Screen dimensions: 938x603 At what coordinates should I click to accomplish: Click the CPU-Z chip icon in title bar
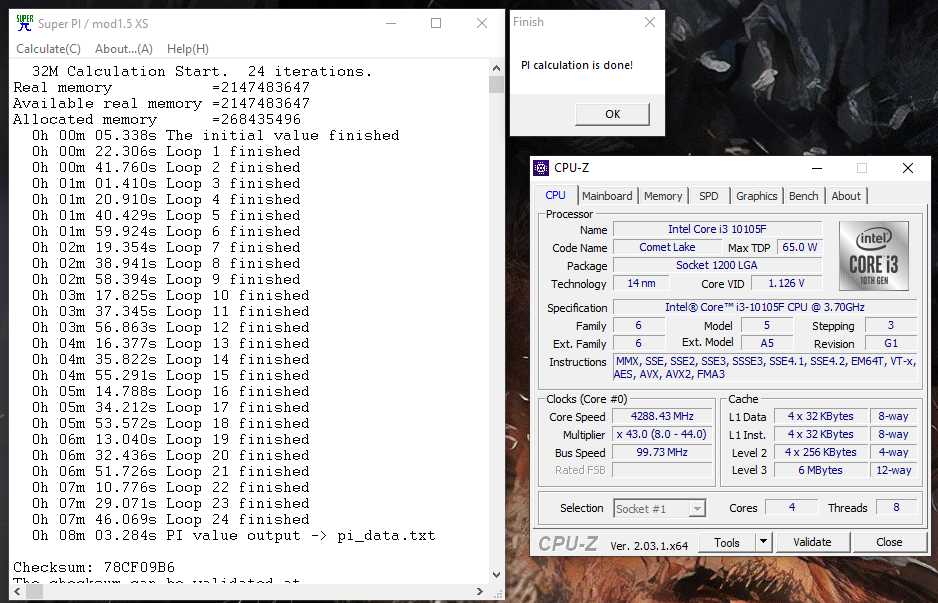pos(541,168)
